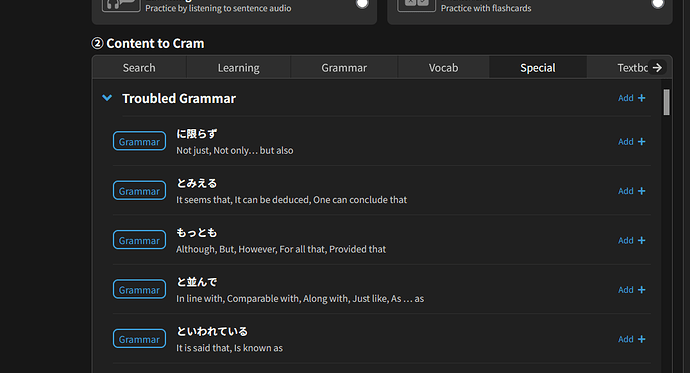The width and height of the screenshot is (690, 373).
Task: Click the plus icon for もっとも
Action: tap(642, 240)
